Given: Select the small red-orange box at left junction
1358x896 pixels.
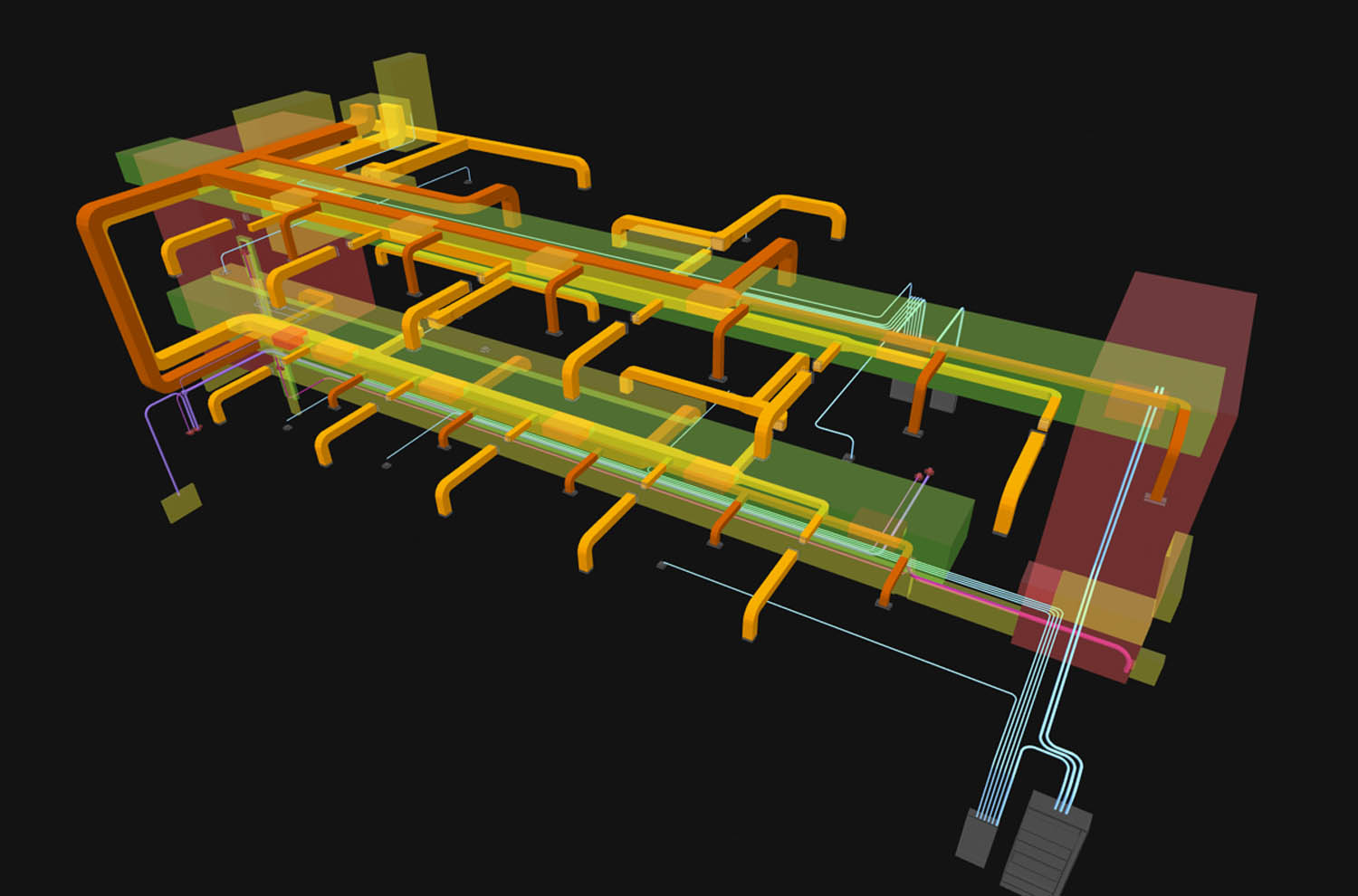Looking at the screenshot, I should click(290, 338).
